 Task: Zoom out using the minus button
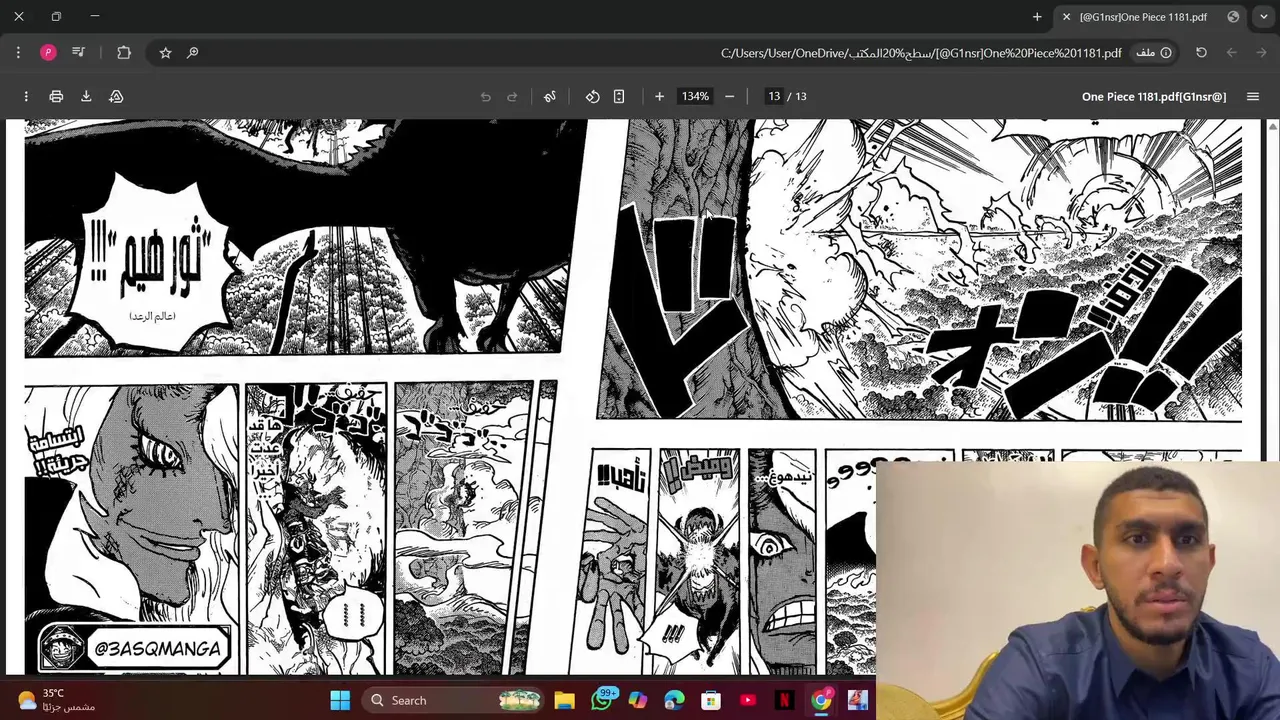point(729,96)
